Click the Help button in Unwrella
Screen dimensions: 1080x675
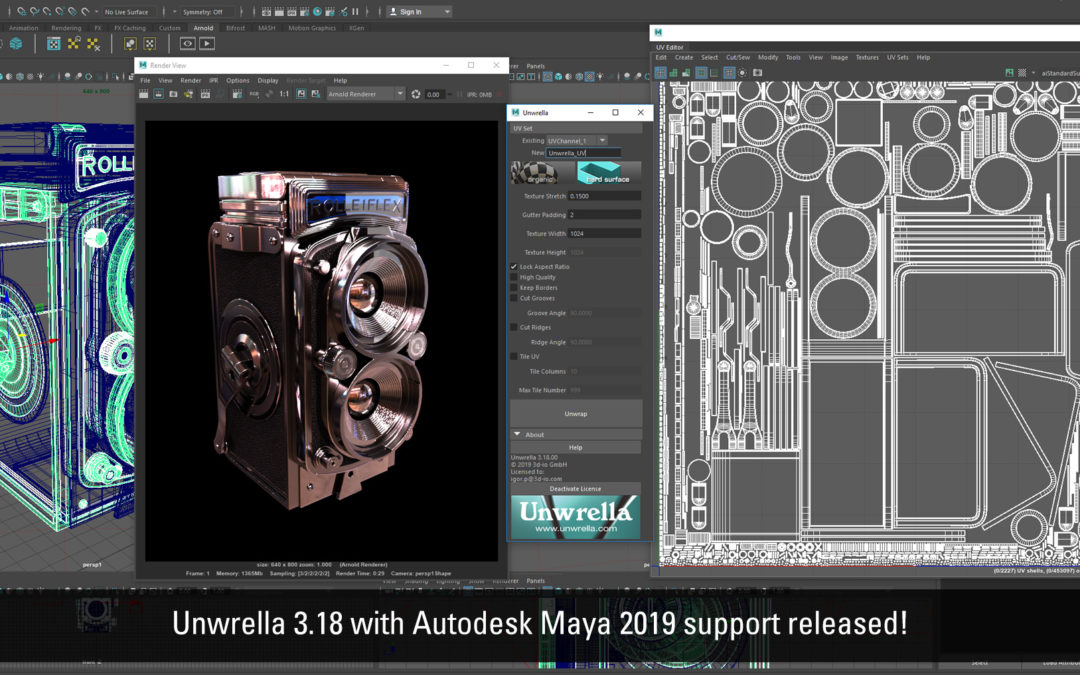[x=576, y=448]
